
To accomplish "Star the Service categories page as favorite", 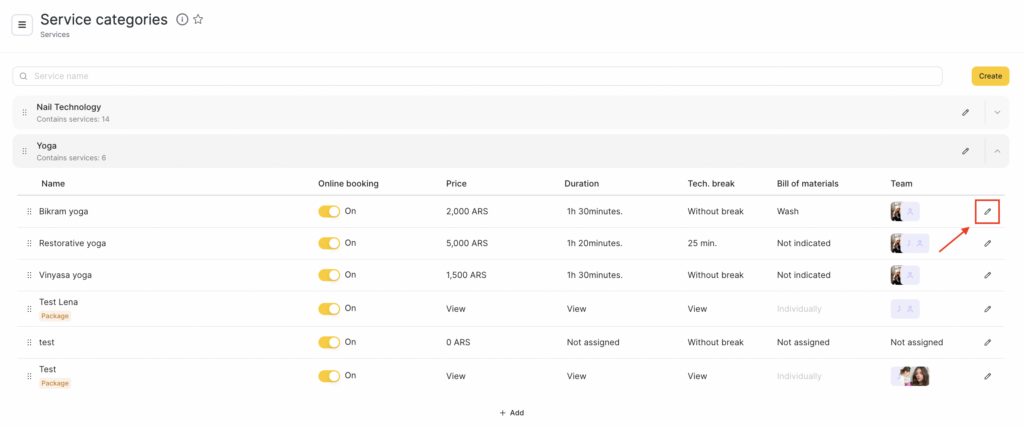I will [198, 19].
